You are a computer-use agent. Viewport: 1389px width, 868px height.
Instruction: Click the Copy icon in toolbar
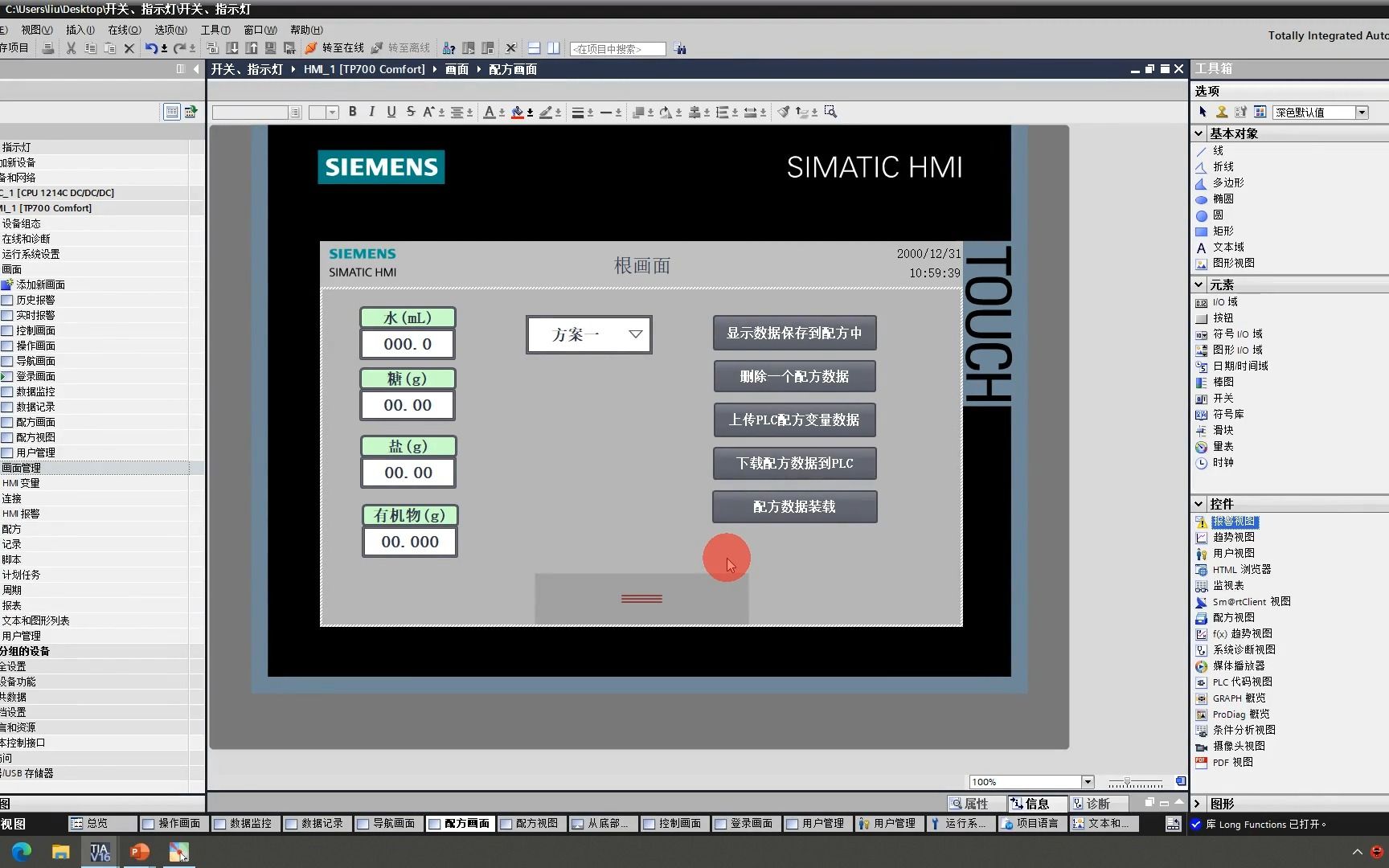(90, 48)
